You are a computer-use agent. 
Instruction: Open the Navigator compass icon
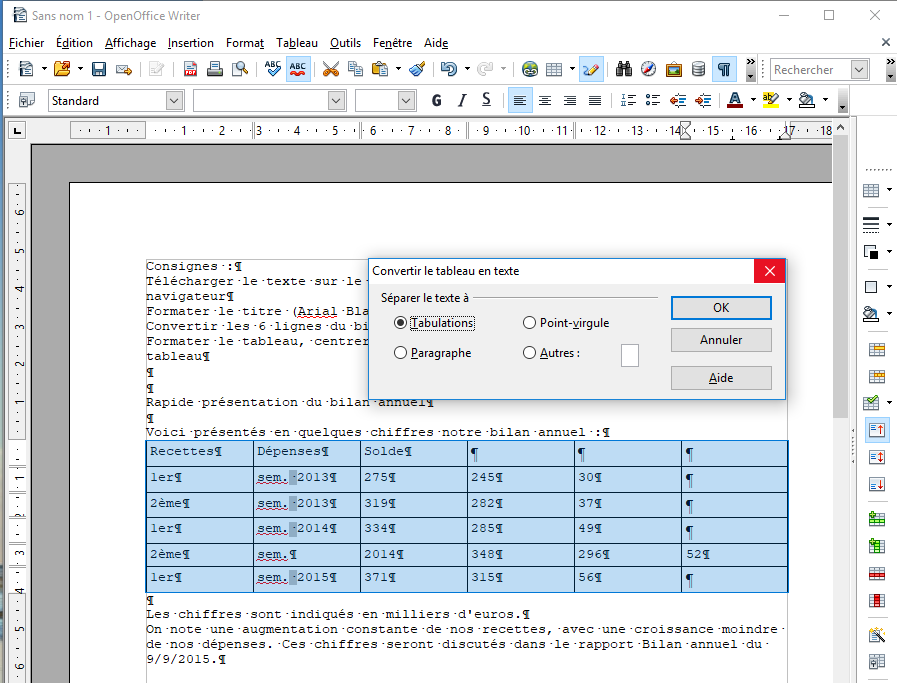pos(648,69)
